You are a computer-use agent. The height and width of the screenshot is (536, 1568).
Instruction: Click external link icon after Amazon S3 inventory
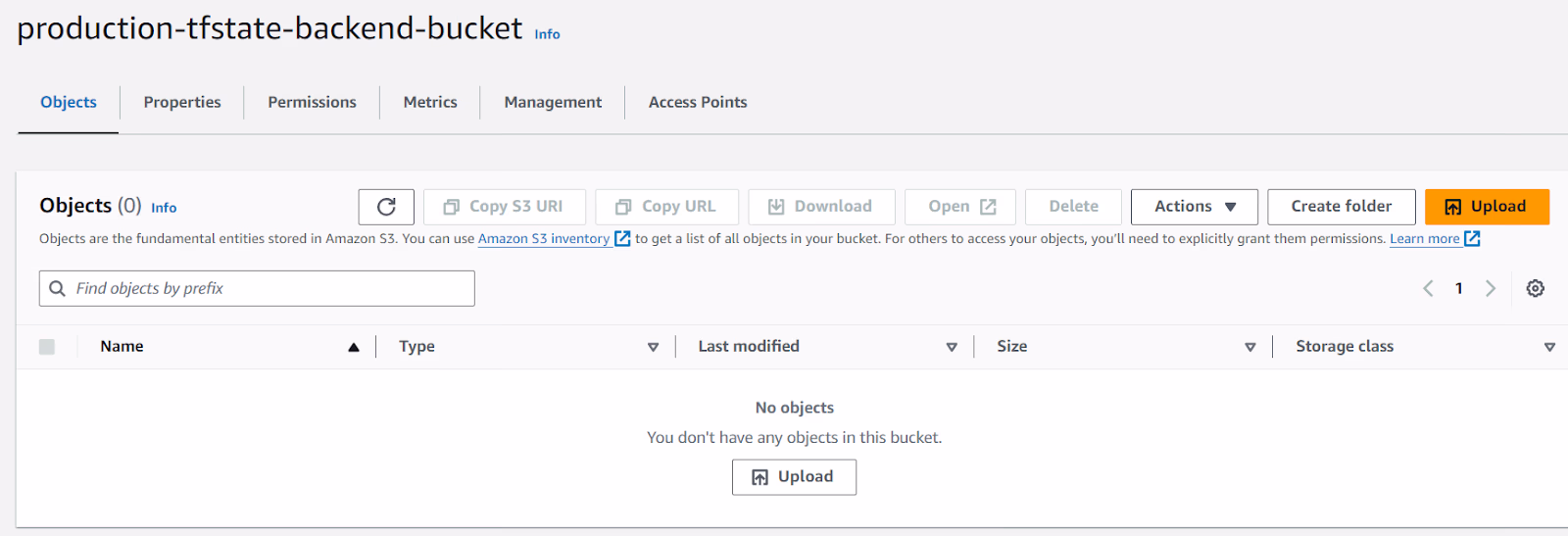click(x=622, y=238)
